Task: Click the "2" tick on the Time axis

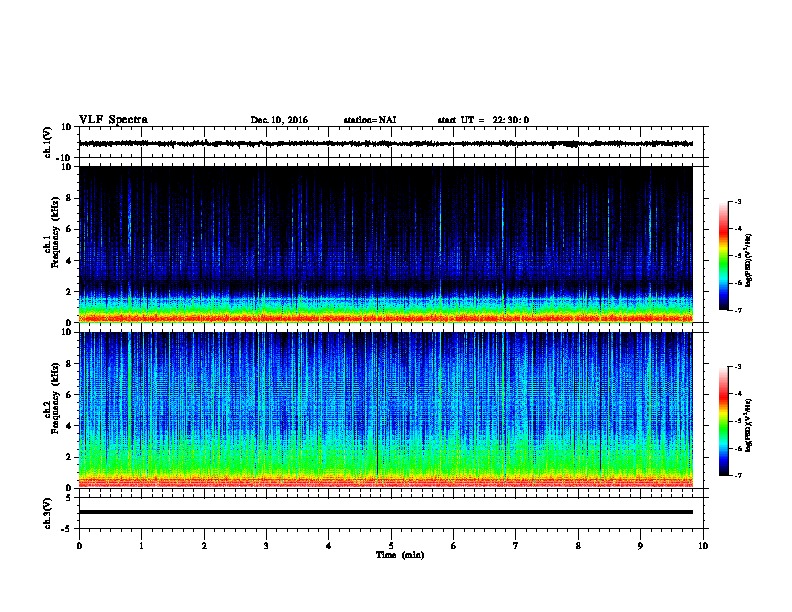Action: click(204, 546)
